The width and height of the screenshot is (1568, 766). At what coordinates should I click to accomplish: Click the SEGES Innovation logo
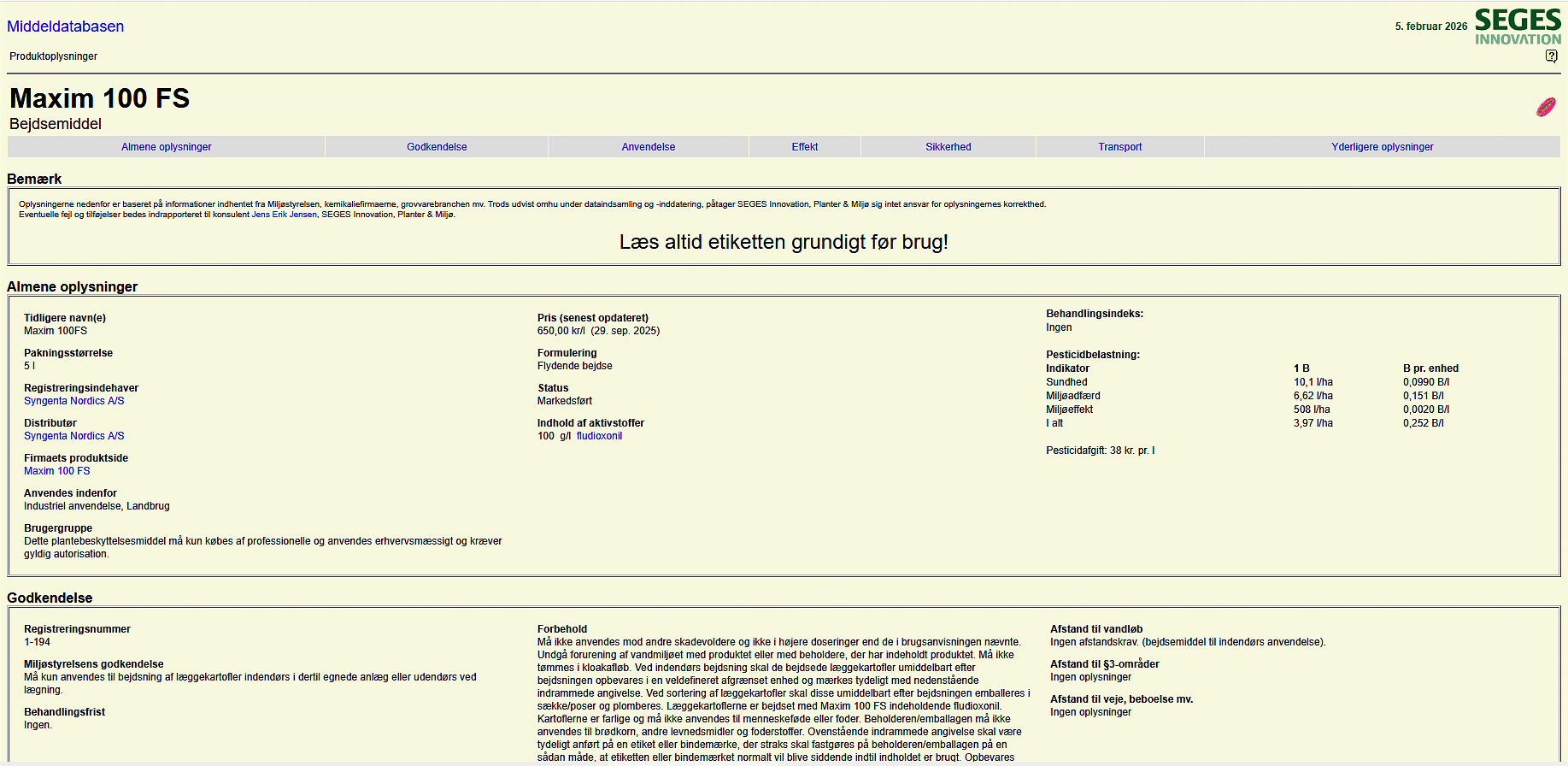pyautogui.click(x=1518, y=27)
